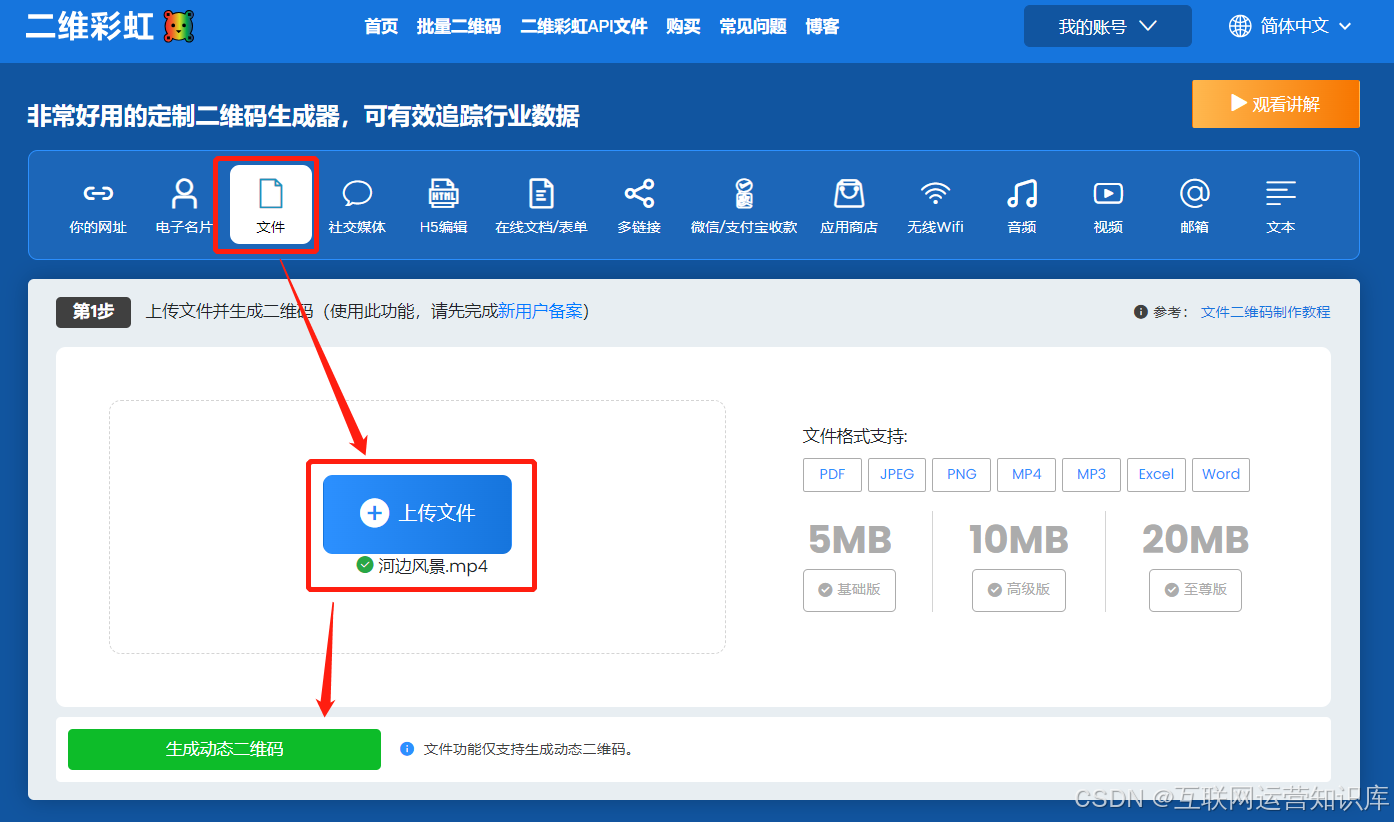
Task: Click the MP4 format tag
Action: point(1027,475)
